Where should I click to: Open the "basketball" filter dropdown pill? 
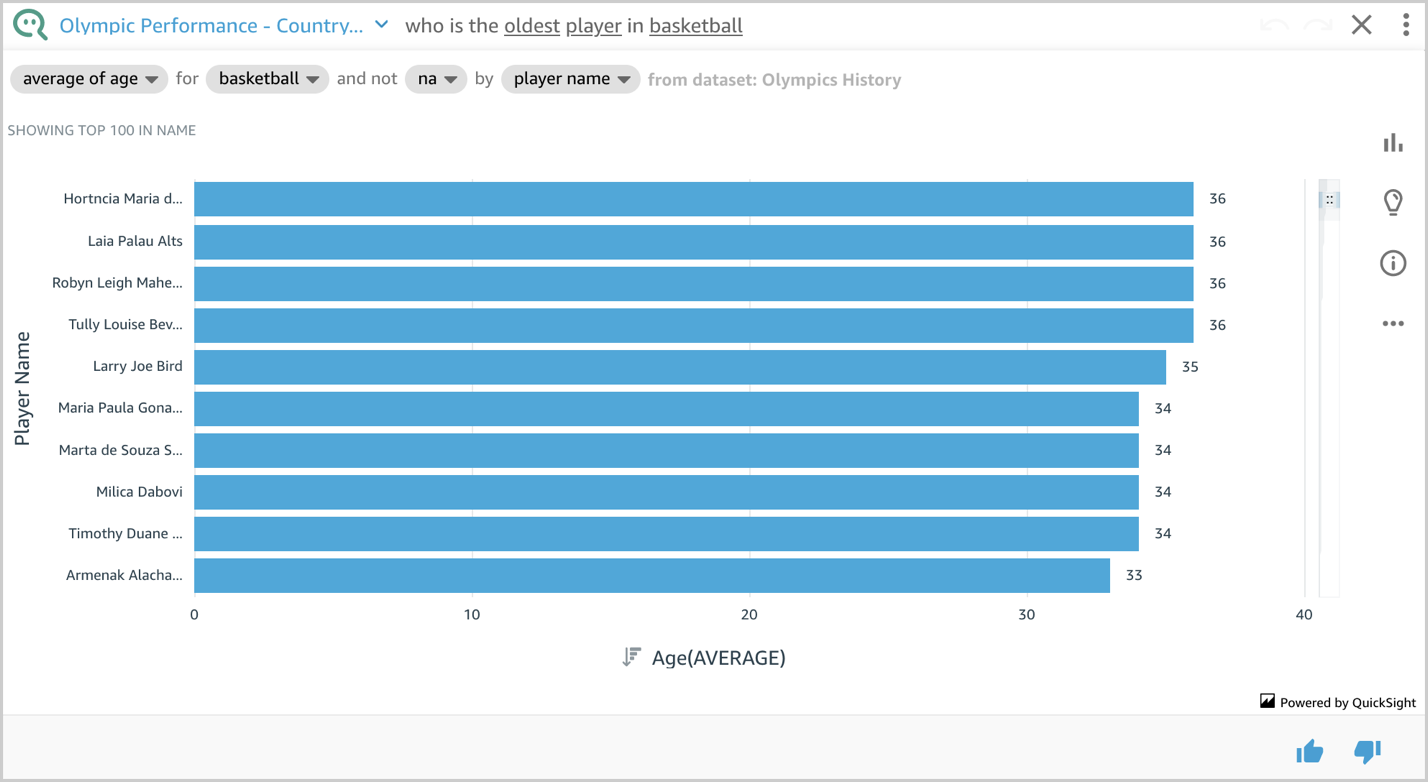coord(267,79)
